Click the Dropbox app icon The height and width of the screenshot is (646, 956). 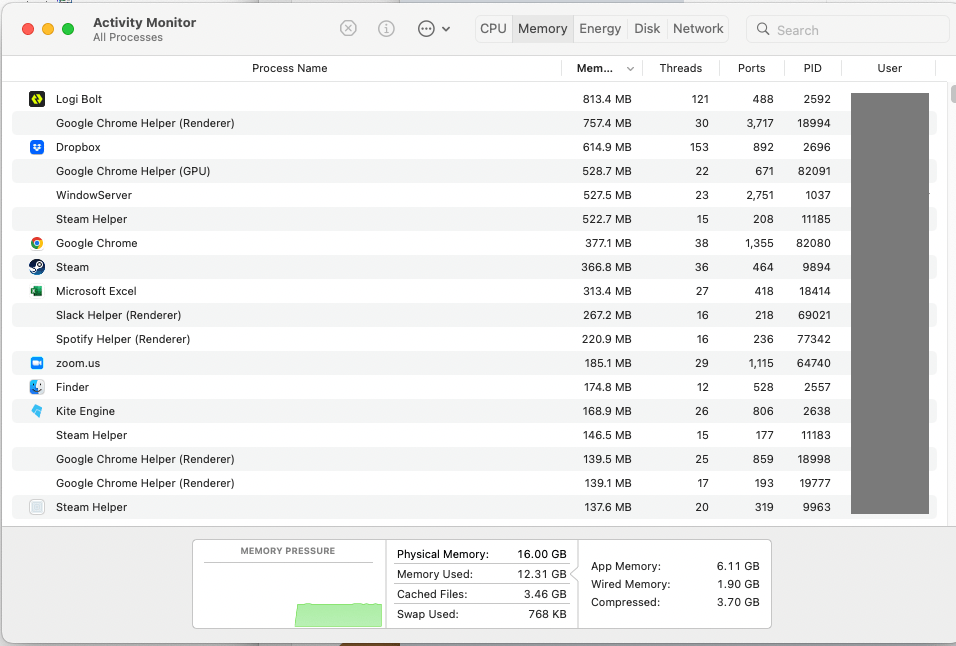coord(35,146)
